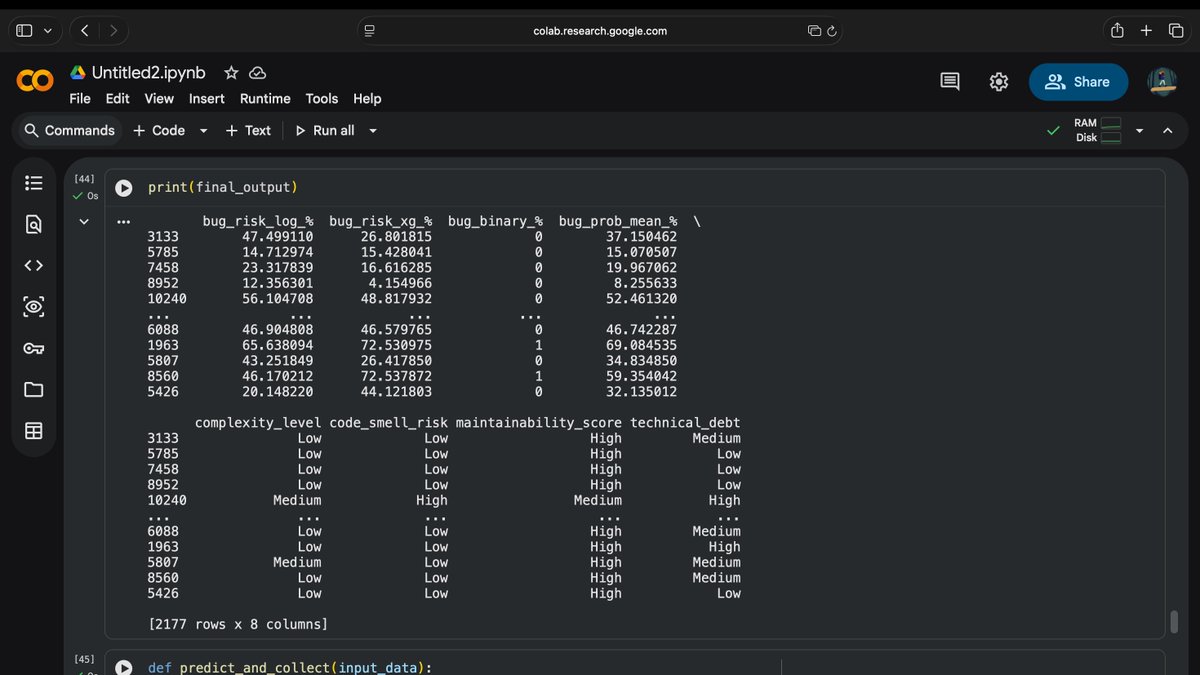Click the value 69.084535 in output
This screenshot has height=675, width=1200.
click(642, 345)
